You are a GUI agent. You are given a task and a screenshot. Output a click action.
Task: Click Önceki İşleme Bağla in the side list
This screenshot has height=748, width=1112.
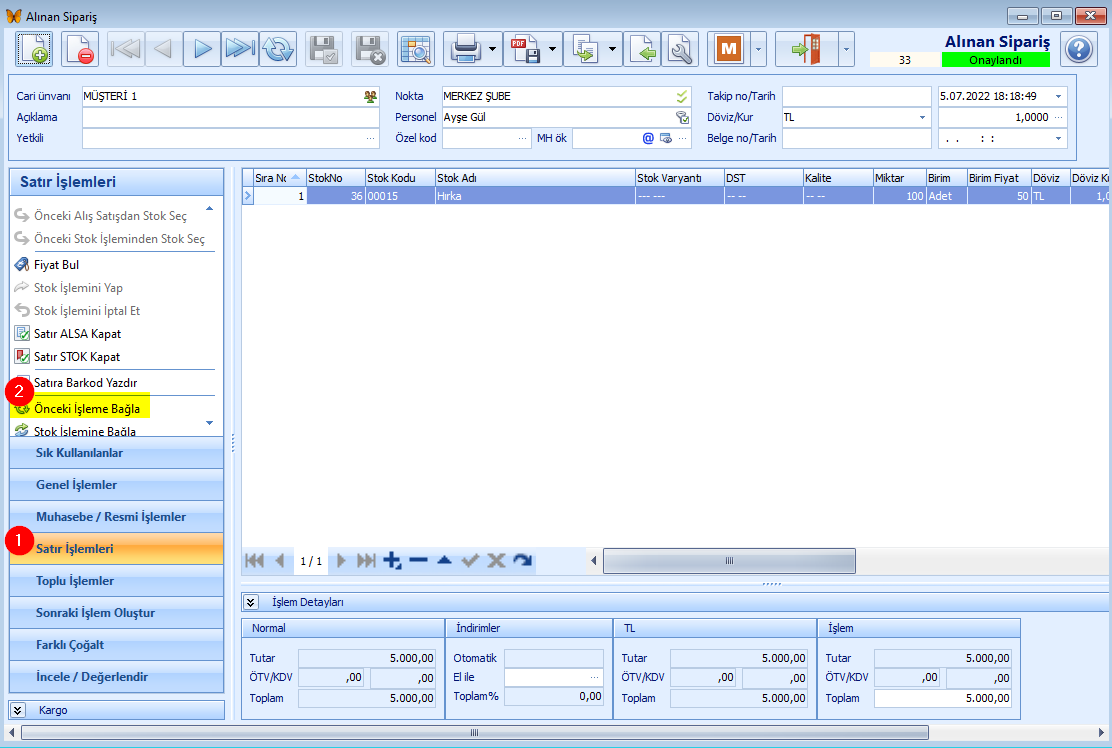[x=86, y=409]
